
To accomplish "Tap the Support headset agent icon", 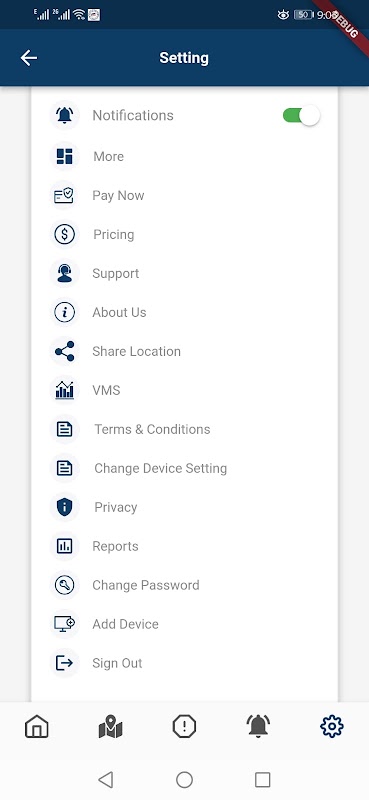I will 64,273.
